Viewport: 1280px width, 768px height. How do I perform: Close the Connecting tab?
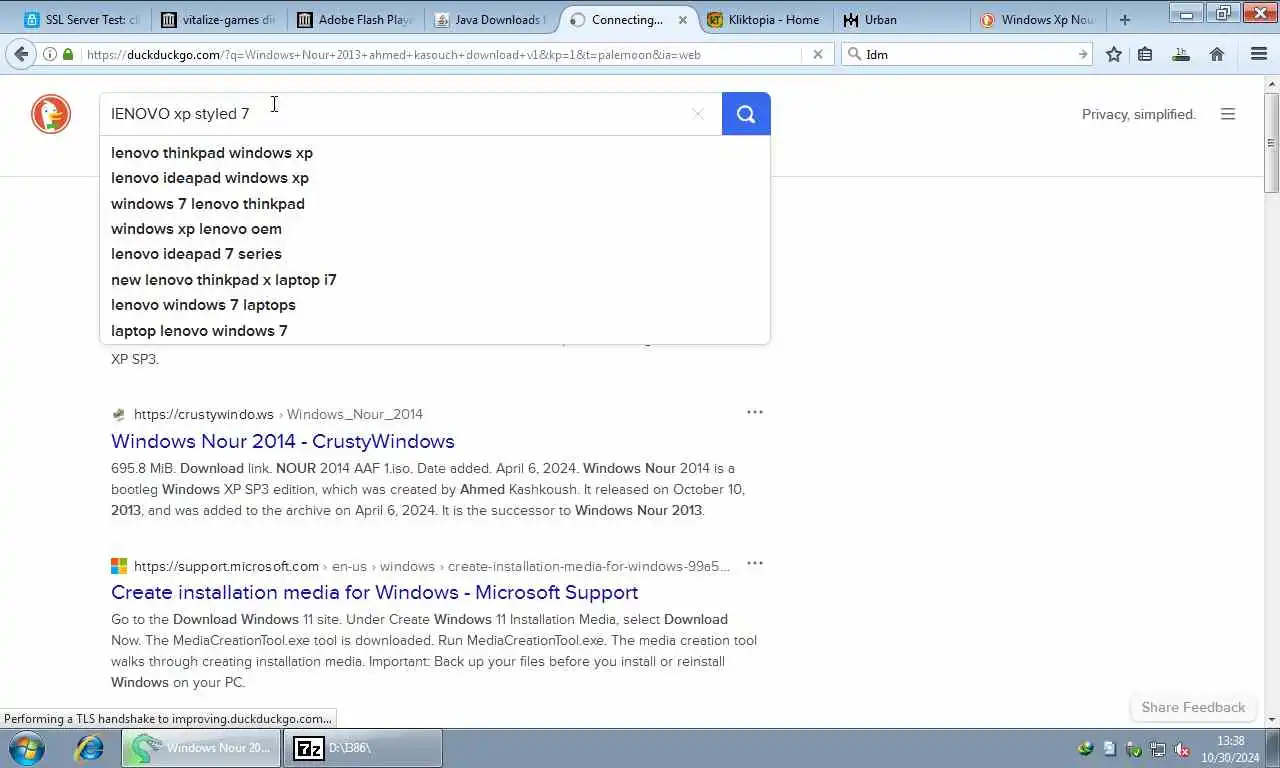coord(683,20)
